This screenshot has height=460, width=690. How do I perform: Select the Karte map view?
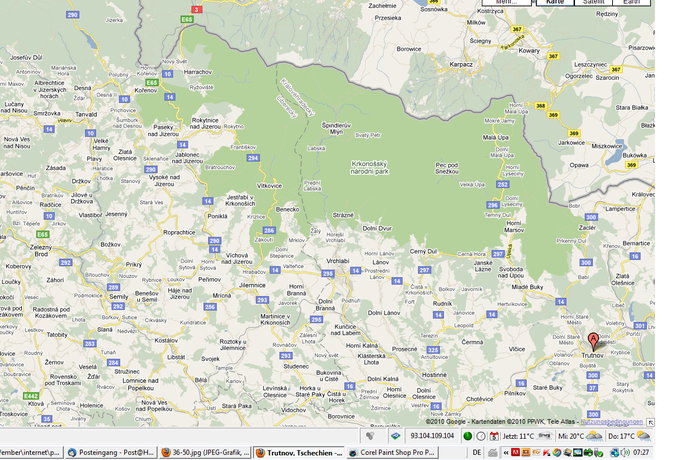[555, 3]
